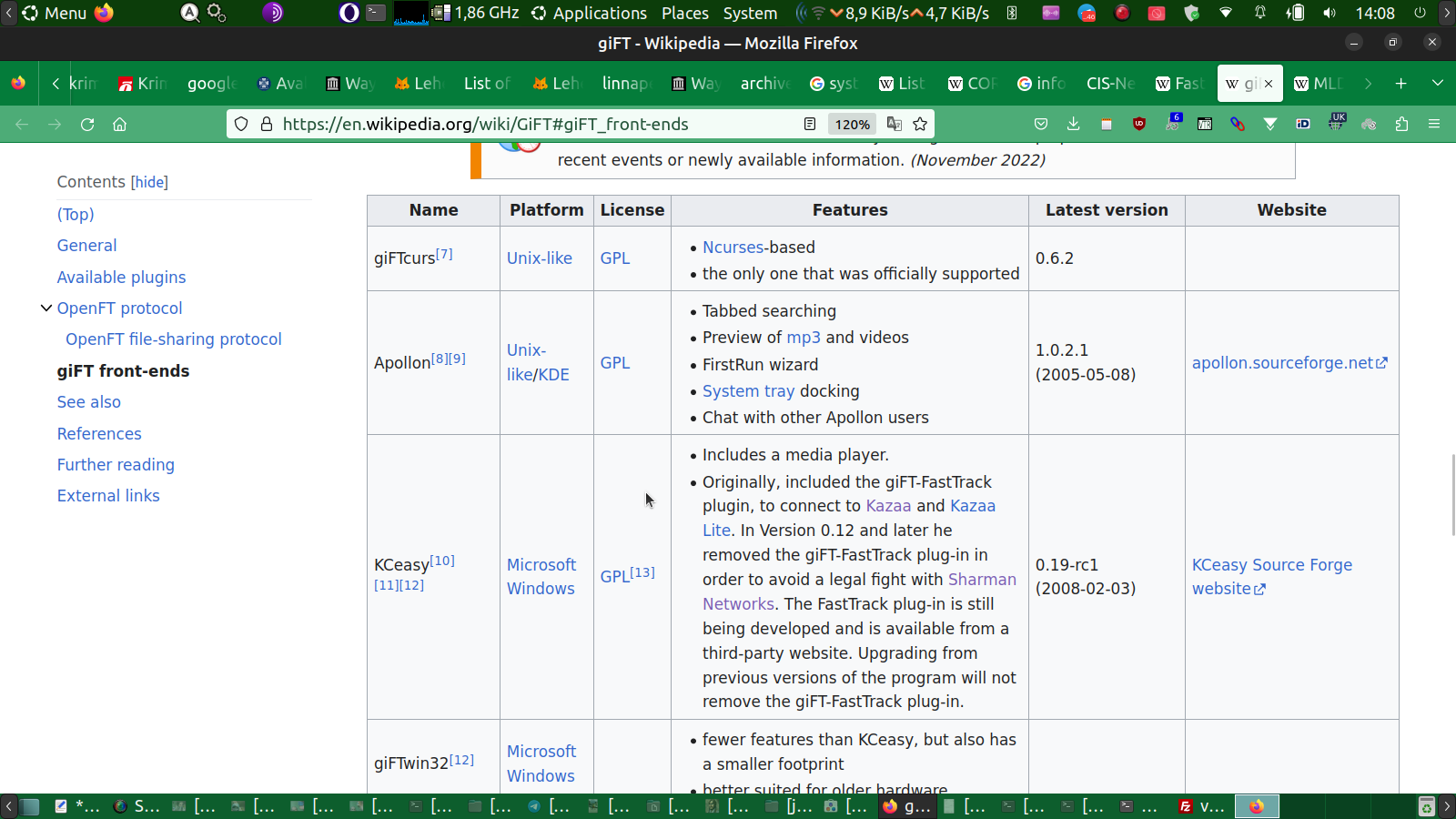
Task: Open the Ncurses article link
Action: [x=733, y=248]
